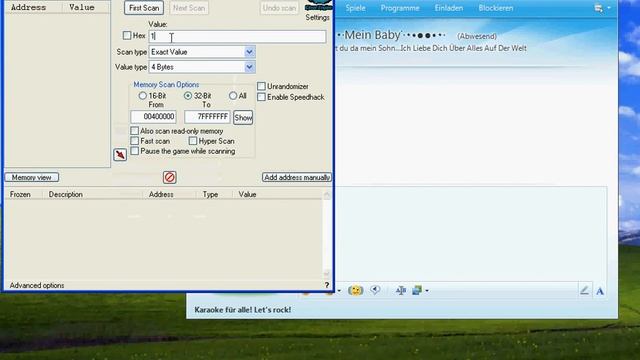640x360 pixels.
Task: Click the Messenger message text area
Action: point(473,233)
